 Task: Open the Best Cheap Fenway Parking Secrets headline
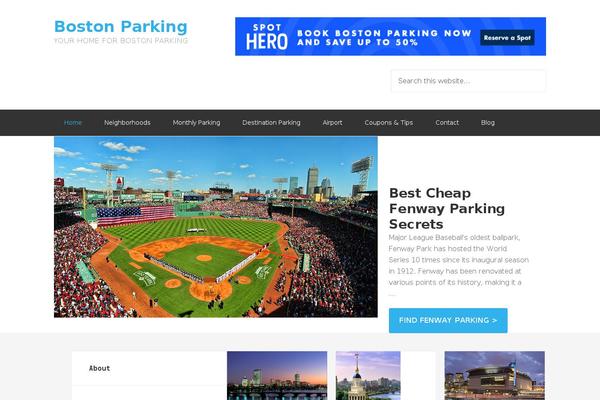[x=447, y=209]
